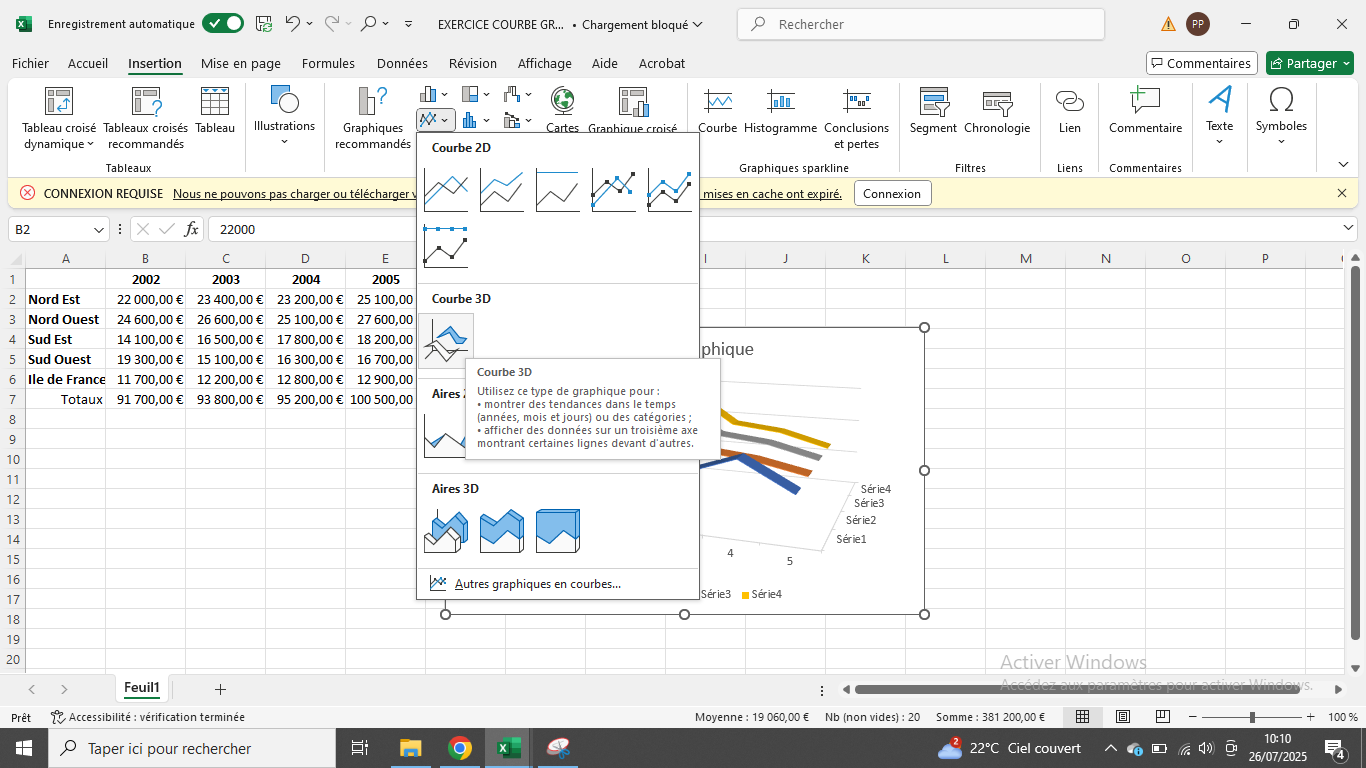This screenshot has width=1366, height=768.
Task: Toggle Enregistrement automatique switch
Action: tap(222, 23)
